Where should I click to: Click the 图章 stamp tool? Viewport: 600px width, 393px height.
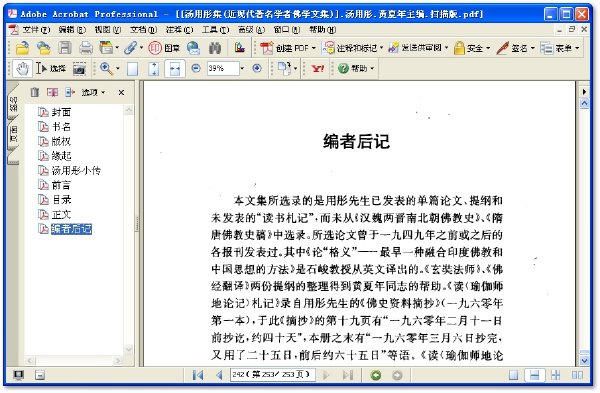click(164, 48)
